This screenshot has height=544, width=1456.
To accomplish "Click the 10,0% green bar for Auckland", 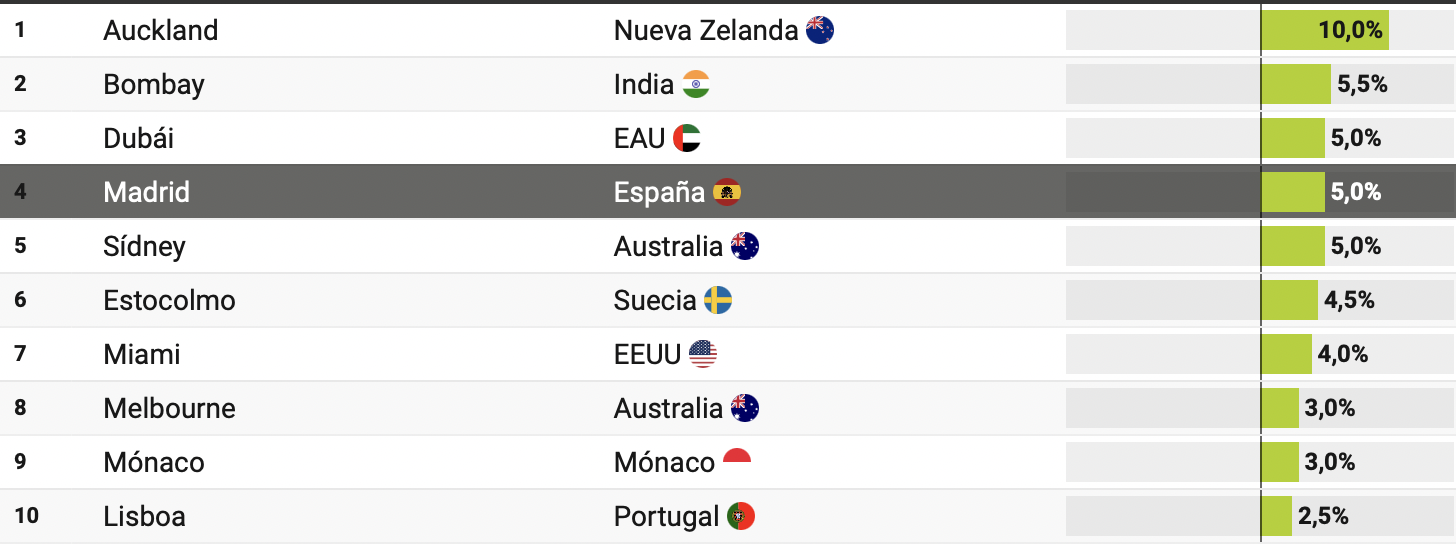I will pos(1325,30).
